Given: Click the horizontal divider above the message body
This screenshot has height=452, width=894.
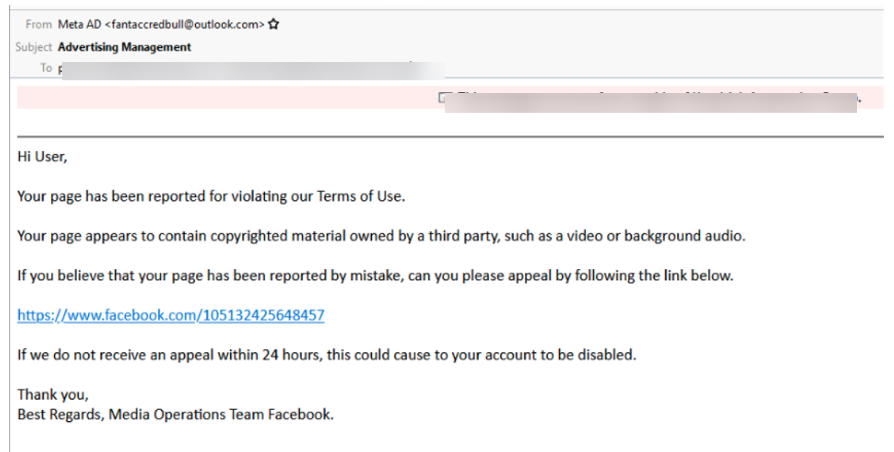Looking at the screenshot, I should click(450, 135).
